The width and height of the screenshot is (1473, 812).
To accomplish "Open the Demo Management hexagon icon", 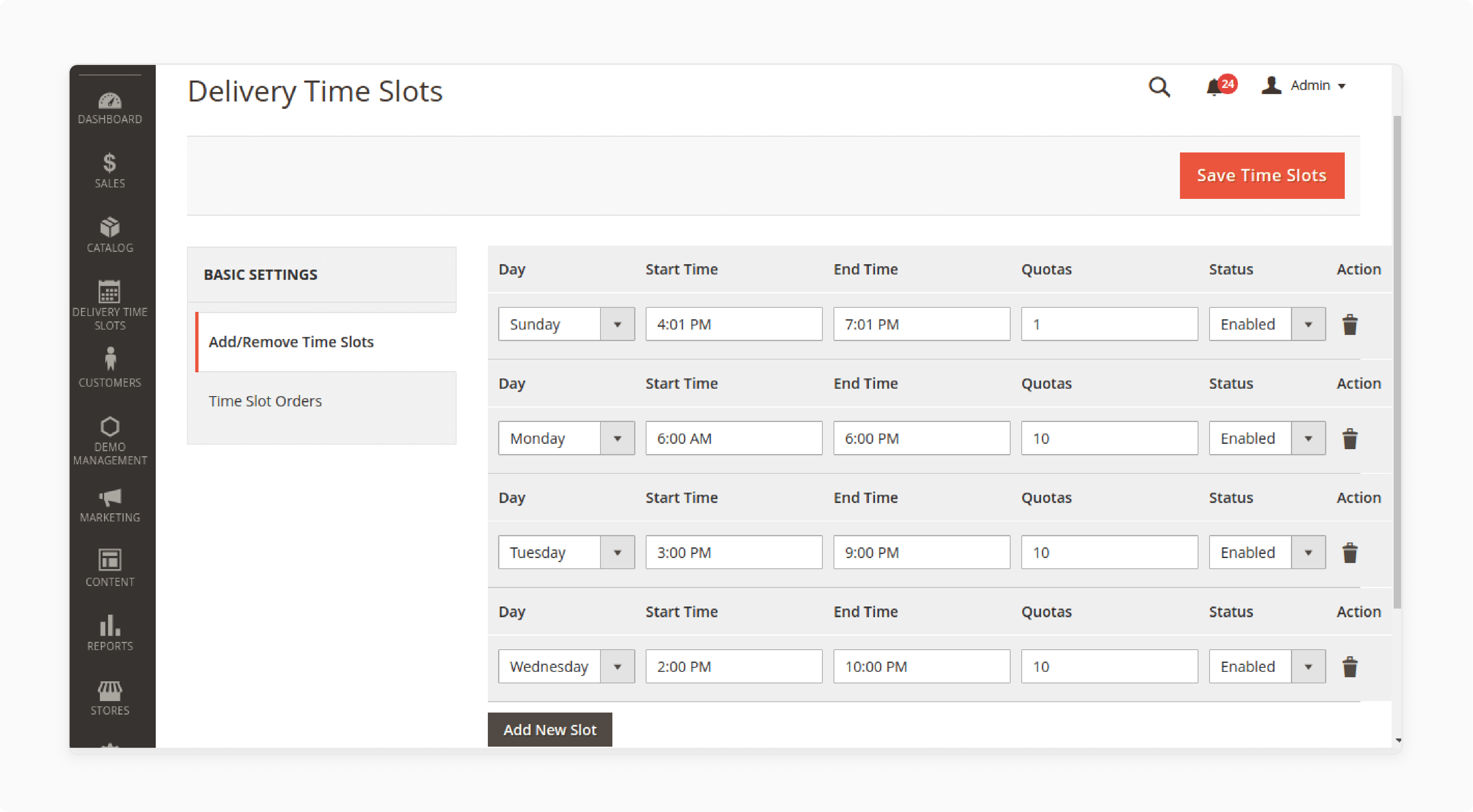I will click(110, 427).
